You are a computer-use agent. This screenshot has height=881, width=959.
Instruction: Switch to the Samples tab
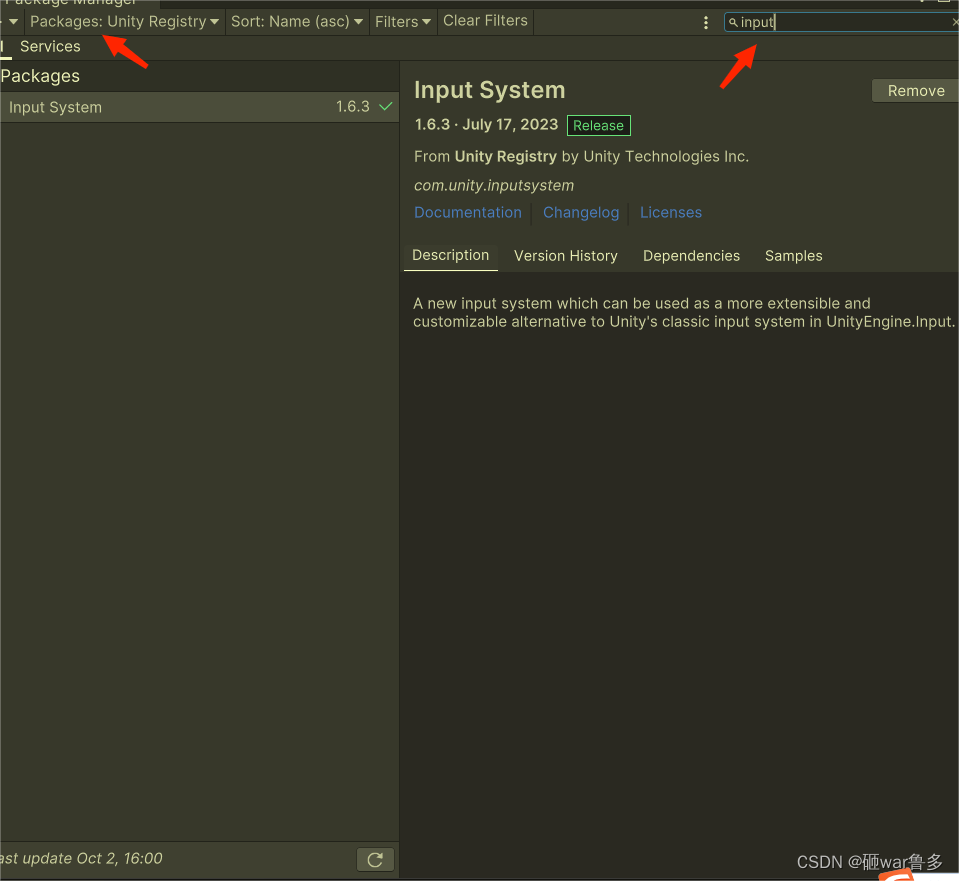[x=793, y=256]
